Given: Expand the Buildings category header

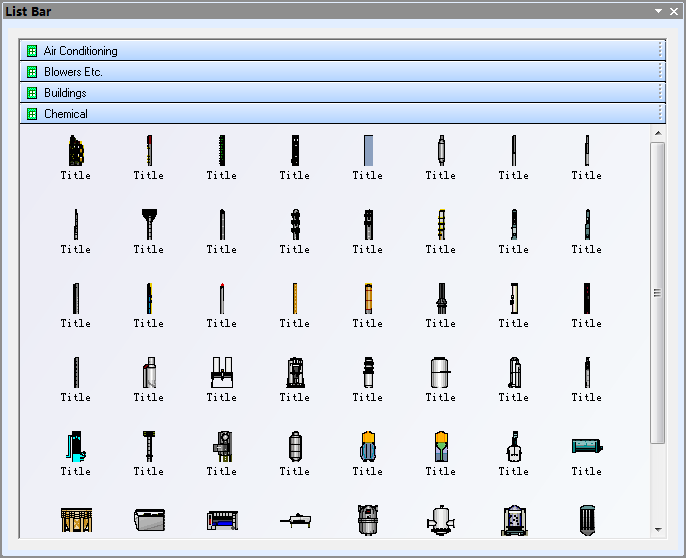Looking at the screenshot, I should 65,93.
